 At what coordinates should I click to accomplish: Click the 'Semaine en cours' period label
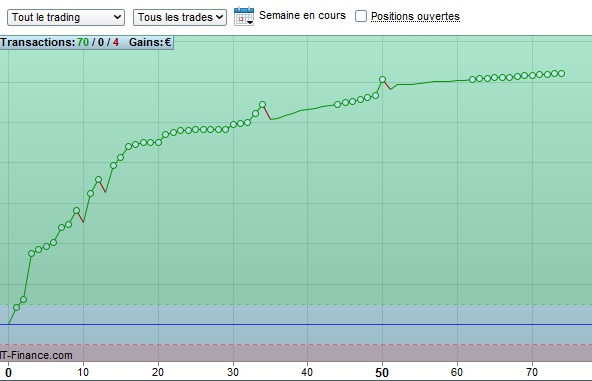(302, 15)
